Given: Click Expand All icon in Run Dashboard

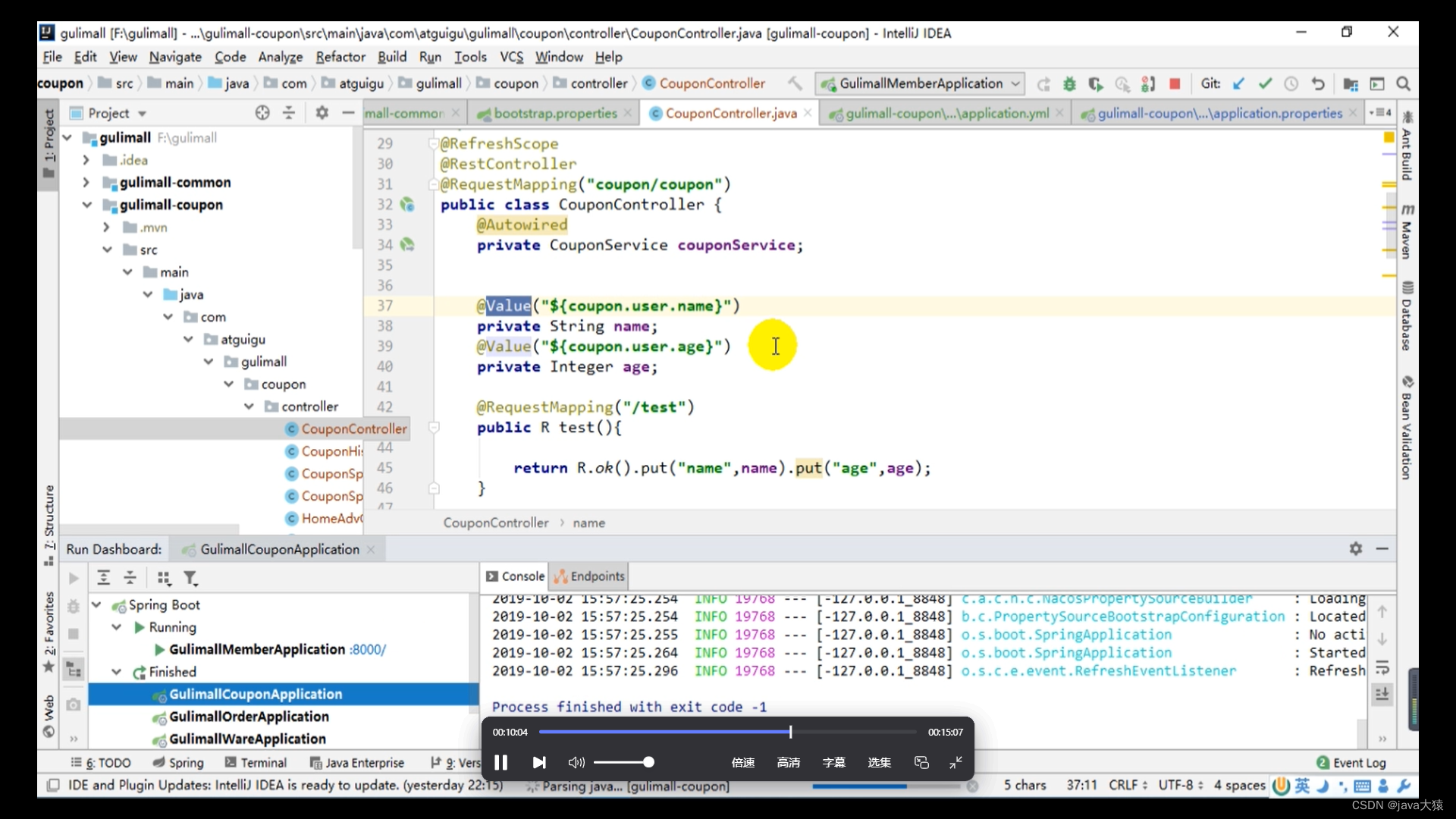Looking at the screenshot, I should pyautogui.click(x=104, y=578).
